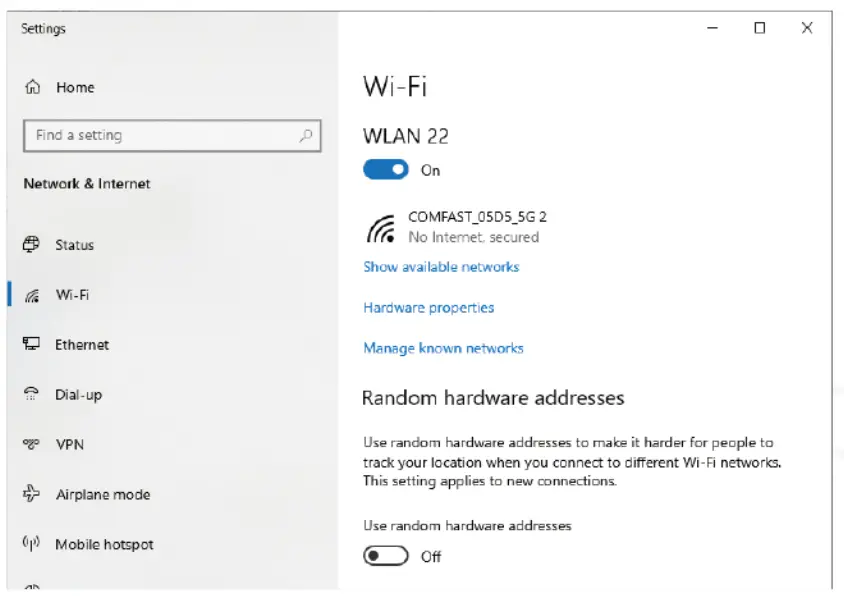
Task: Enable random hardware addresses
Action: point(385,555)
